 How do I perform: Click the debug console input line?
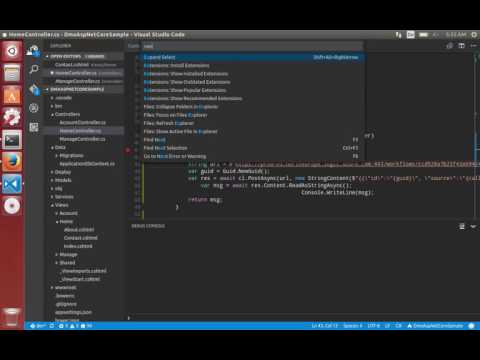[303, 318]
